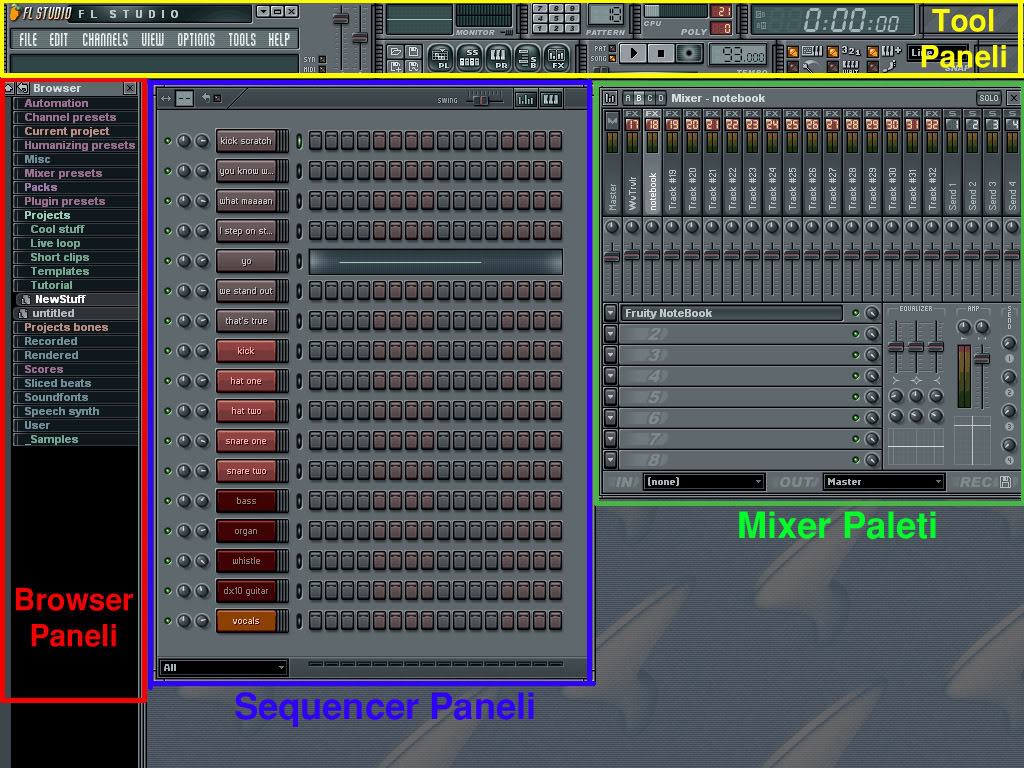Open the OPTIONS menu
Viewport: 1024px width, 768px height.
(x=196, y=40)
